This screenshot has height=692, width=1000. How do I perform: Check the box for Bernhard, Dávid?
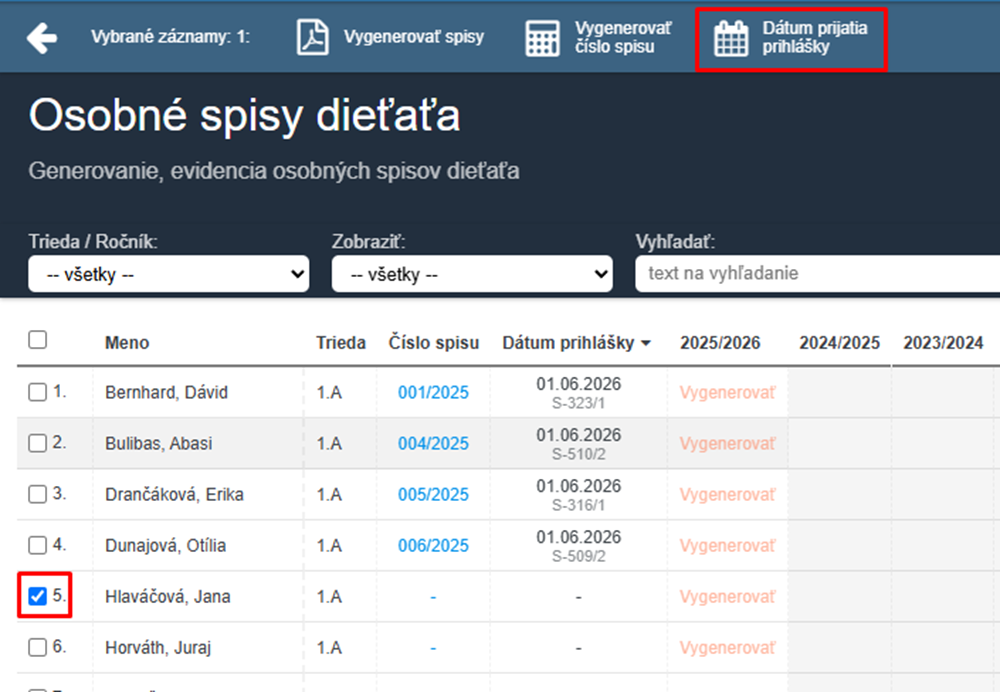38,392
